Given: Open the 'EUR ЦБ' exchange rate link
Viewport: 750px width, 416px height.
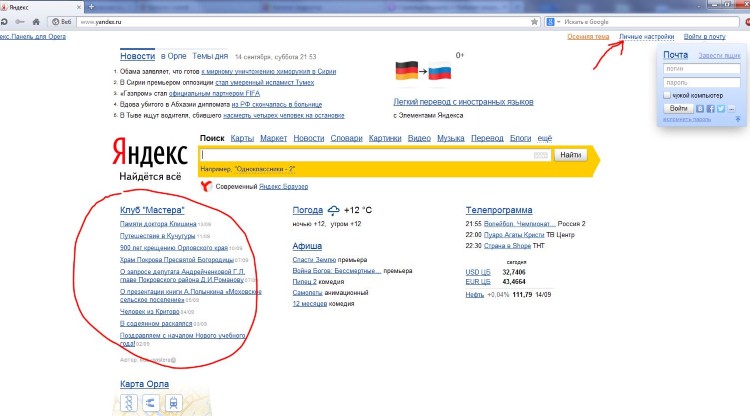Looking at the screenshot, I should click(478, 282).
